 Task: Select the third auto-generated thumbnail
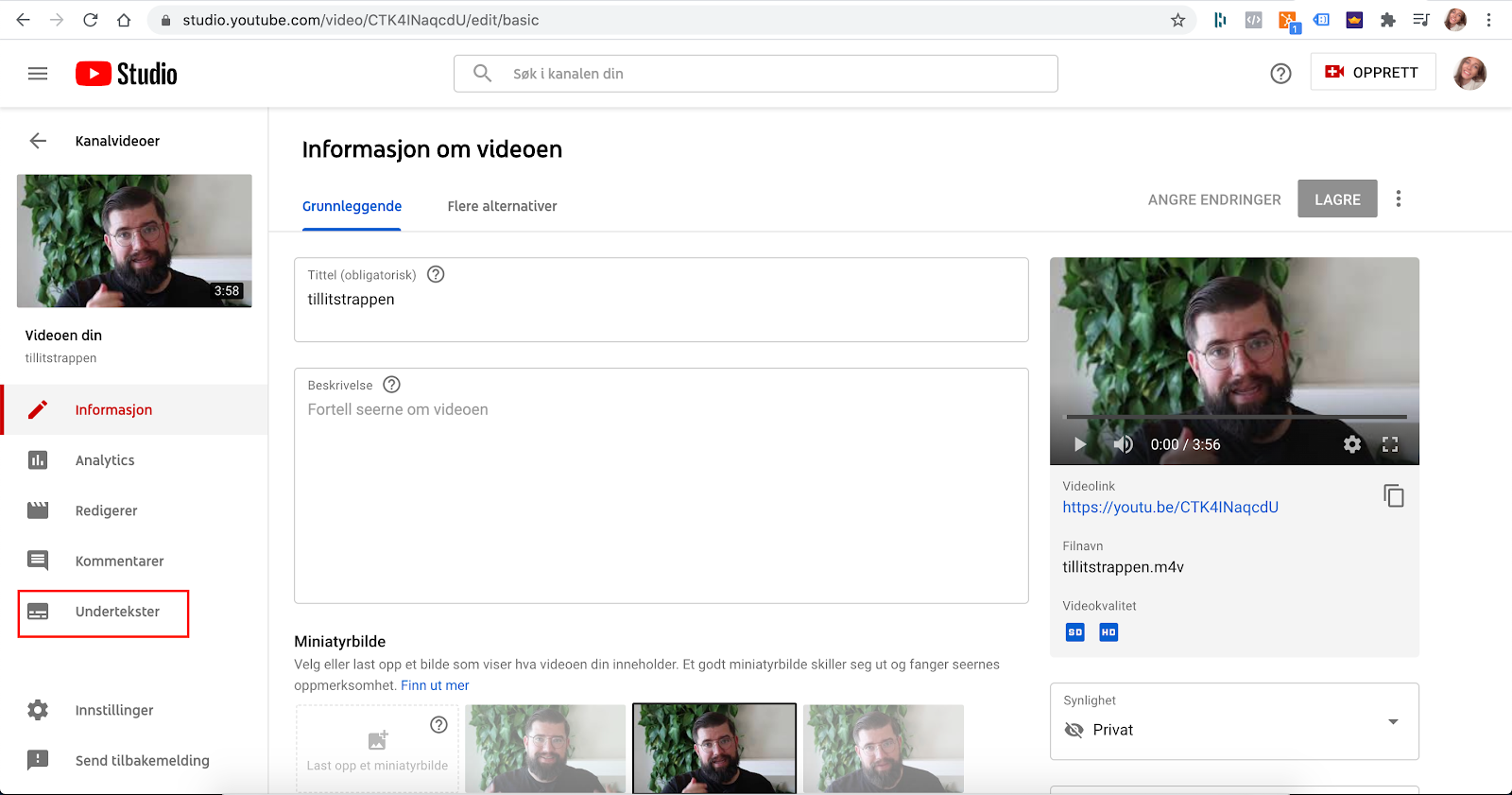[x=884, y=748]
